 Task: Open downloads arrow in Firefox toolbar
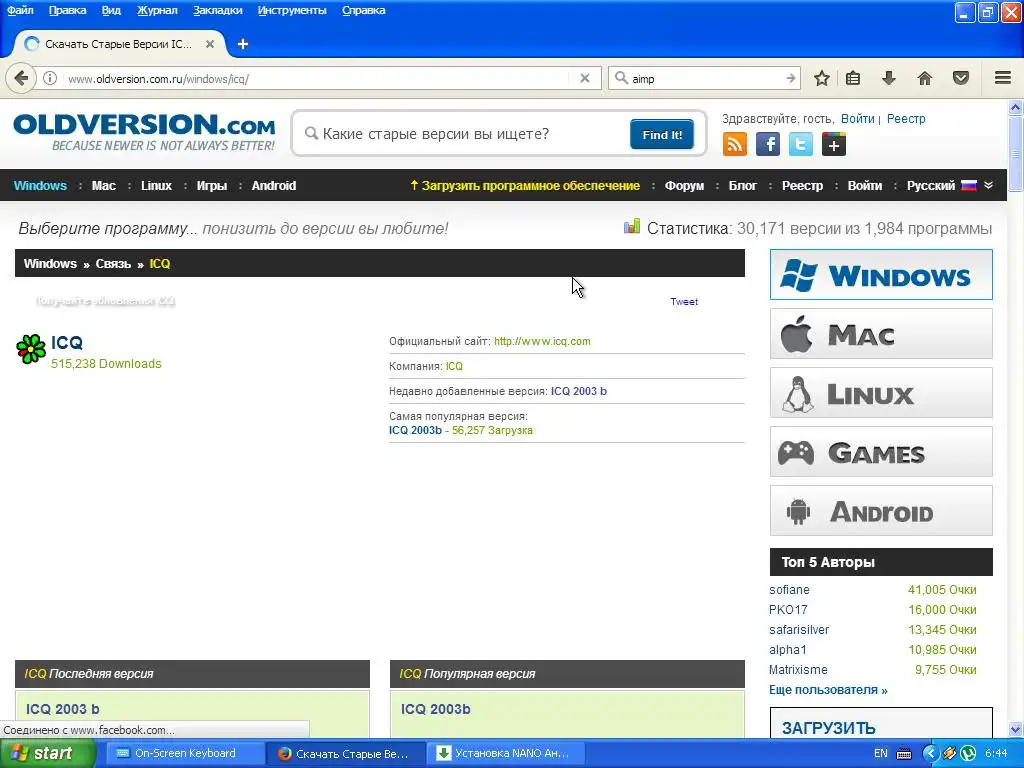[889, 78]
